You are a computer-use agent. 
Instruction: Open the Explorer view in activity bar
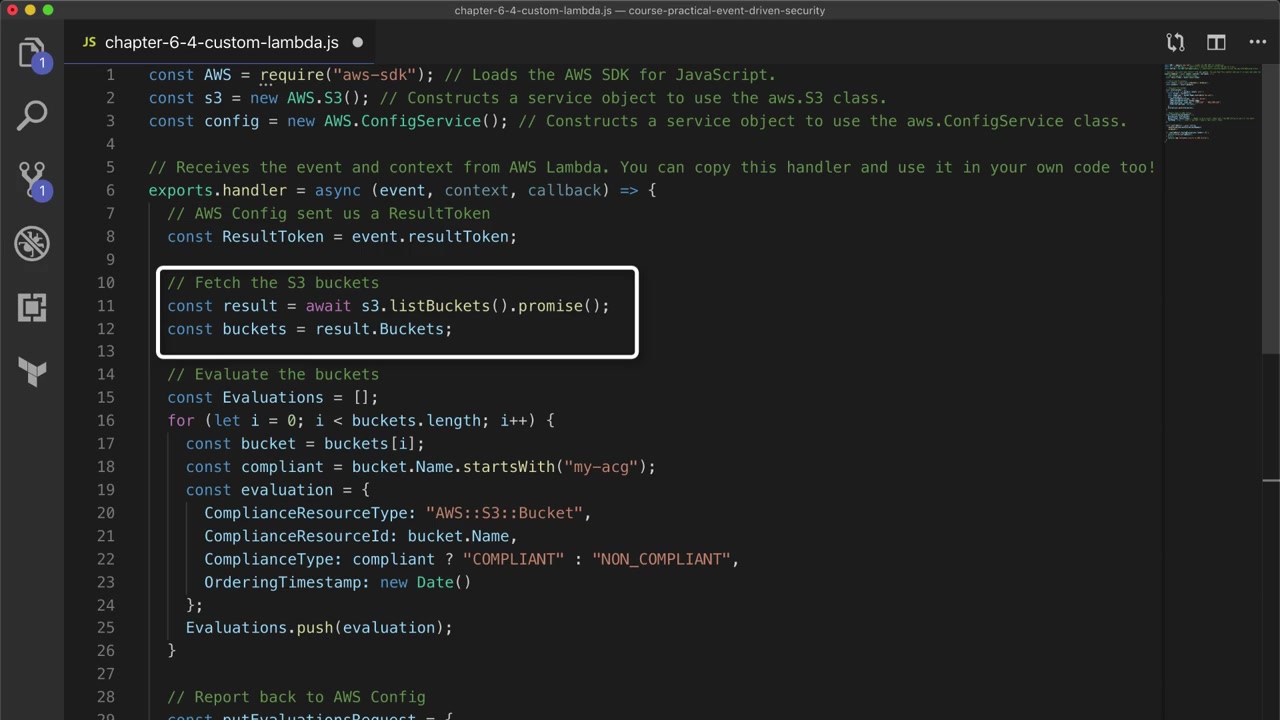(32, 52)
